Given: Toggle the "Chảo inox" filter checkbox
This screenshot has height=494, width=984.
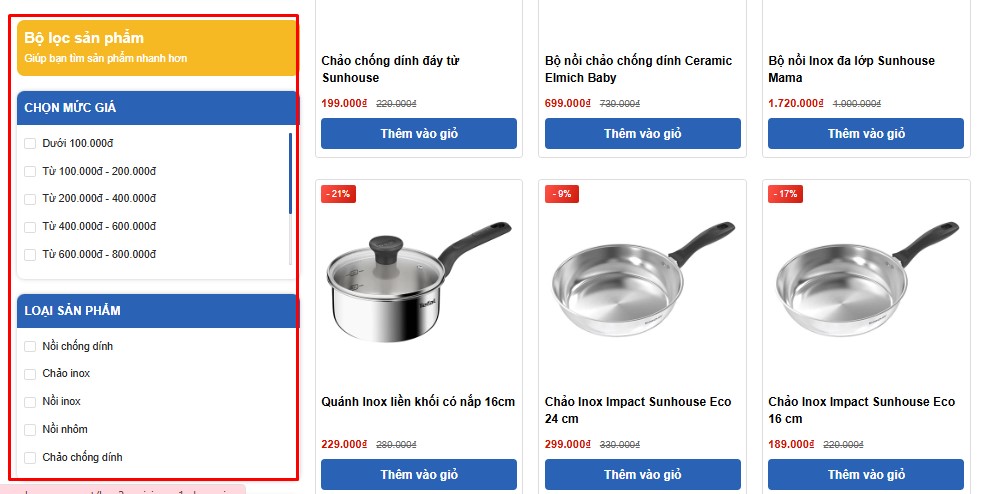Looking at the screenshot, I should tap(30, 374).
